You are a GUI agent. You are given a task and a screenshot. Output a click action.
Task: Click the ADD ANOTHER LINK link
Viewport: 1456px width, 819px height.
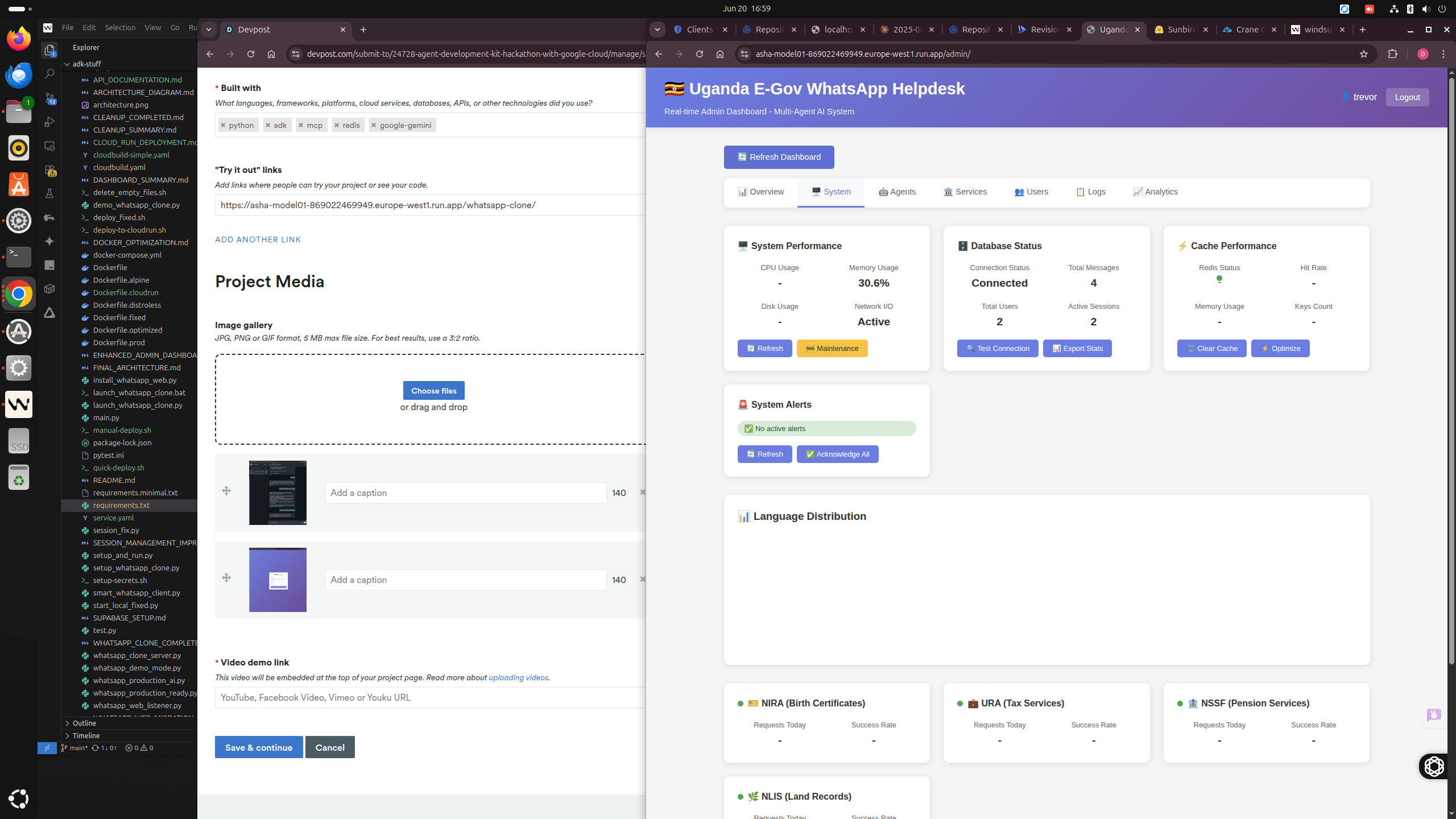258,239
